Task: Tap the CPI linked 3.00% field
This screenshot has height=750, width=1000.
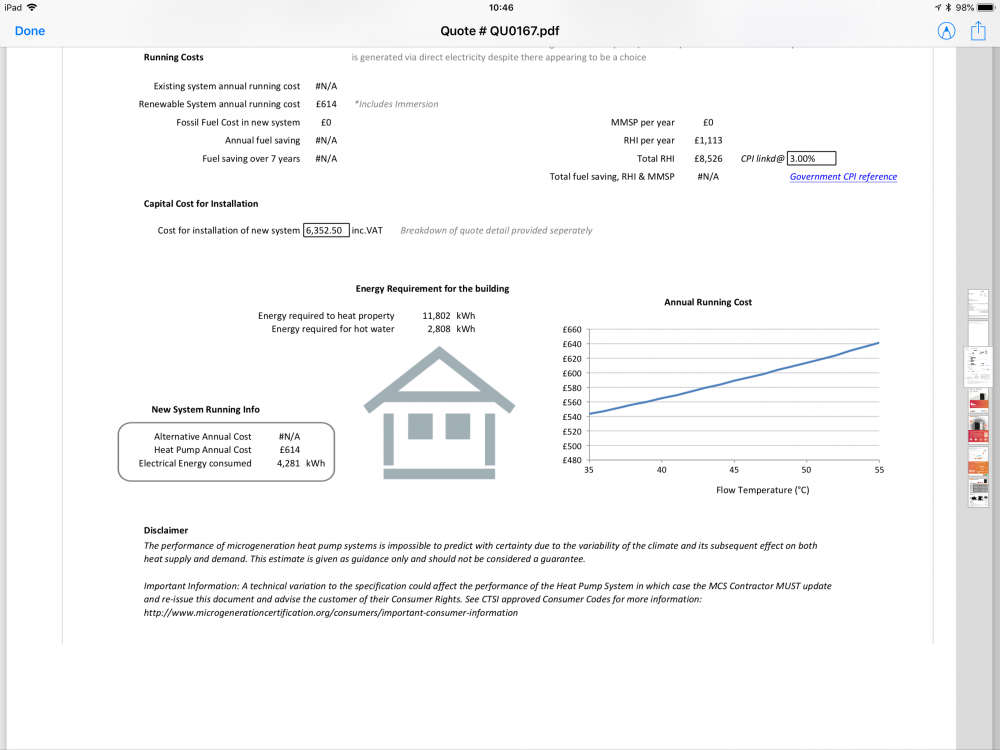Action: 811,158
